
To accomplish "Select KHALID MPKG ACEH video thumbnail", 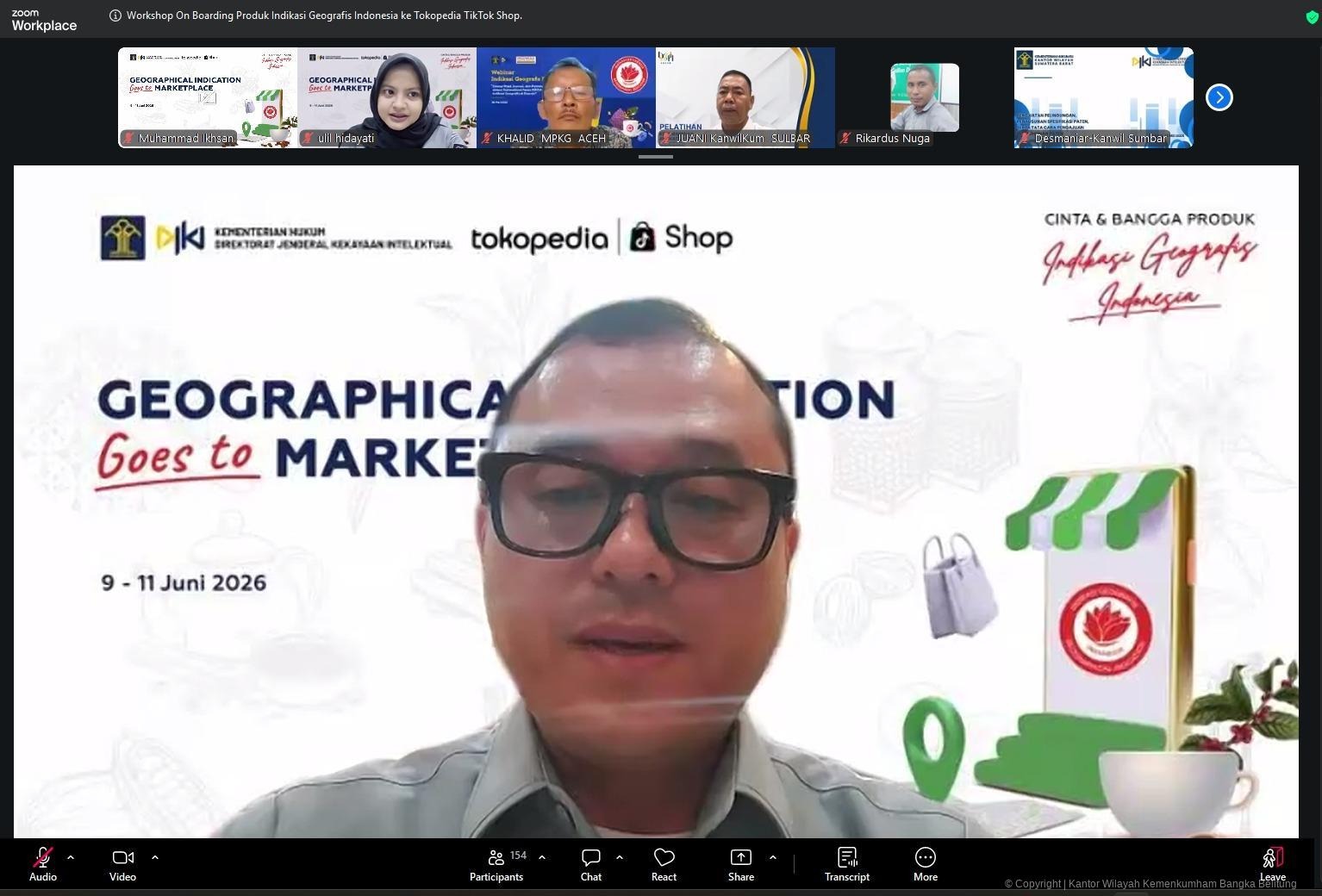I will tap(566, 97).
